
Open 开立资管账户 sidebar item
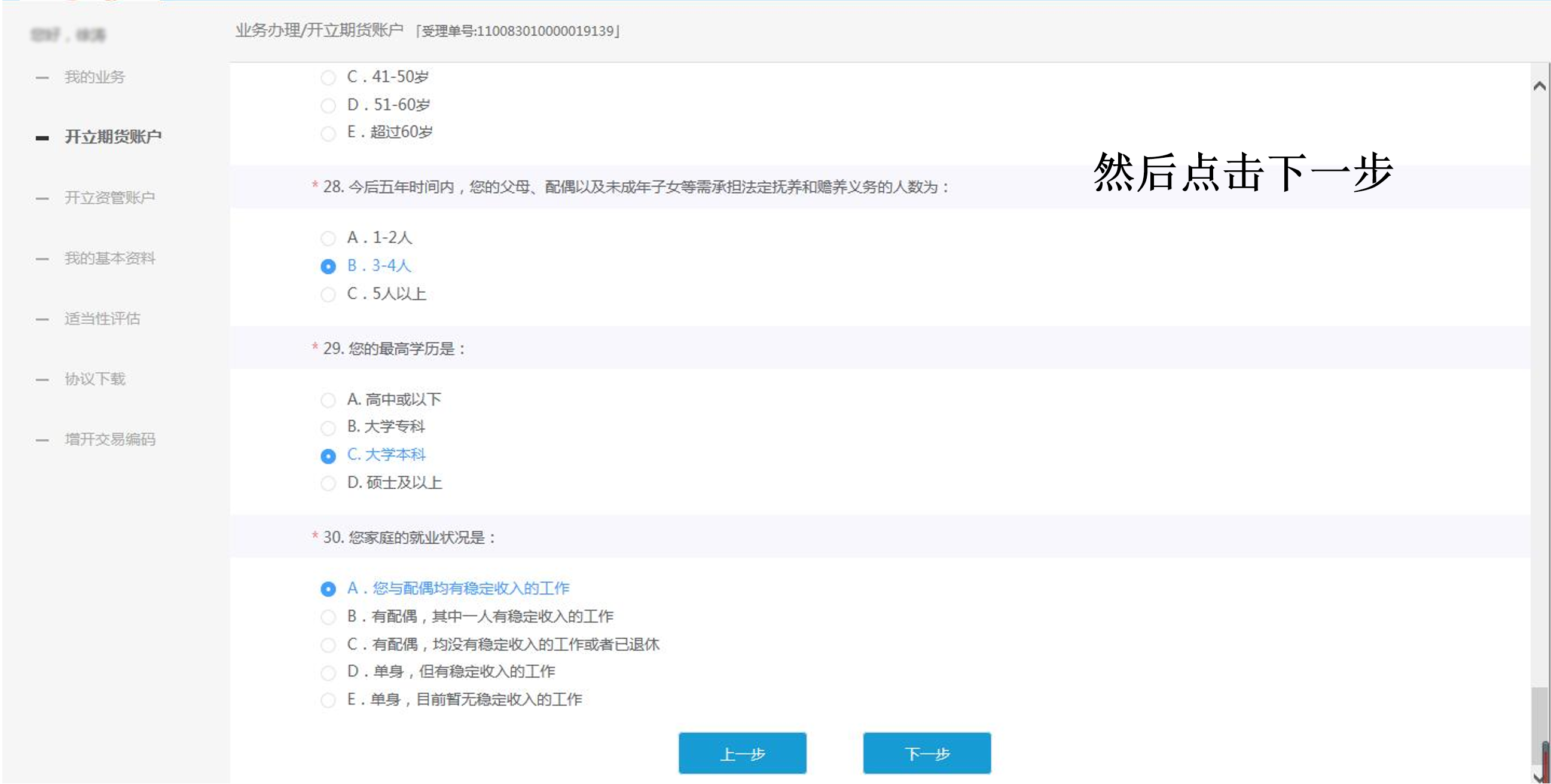pos(109,197)
